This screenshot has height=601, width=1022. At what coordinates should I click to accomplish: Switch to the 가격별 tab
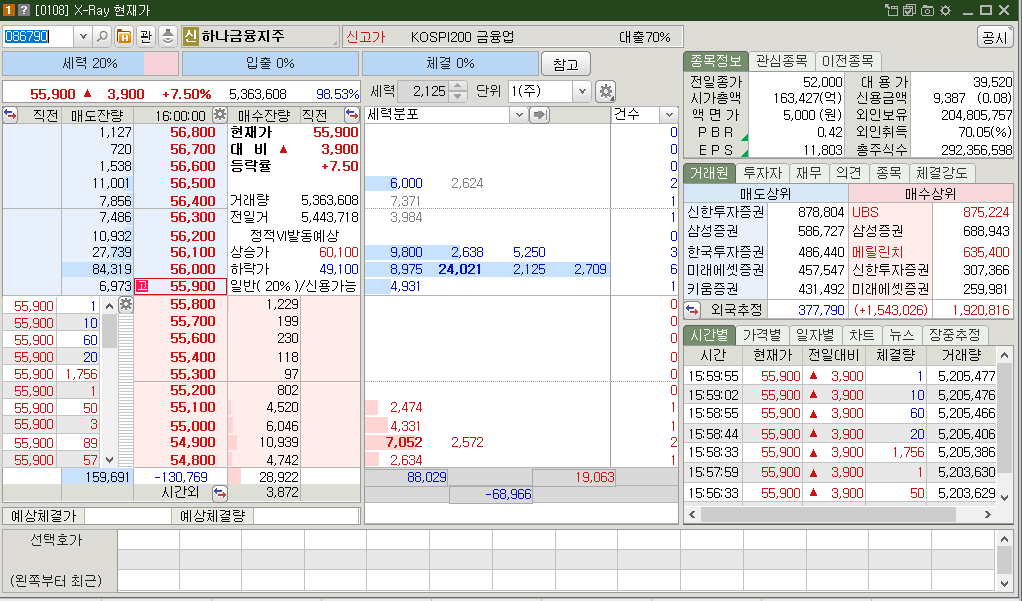(762, 335)
